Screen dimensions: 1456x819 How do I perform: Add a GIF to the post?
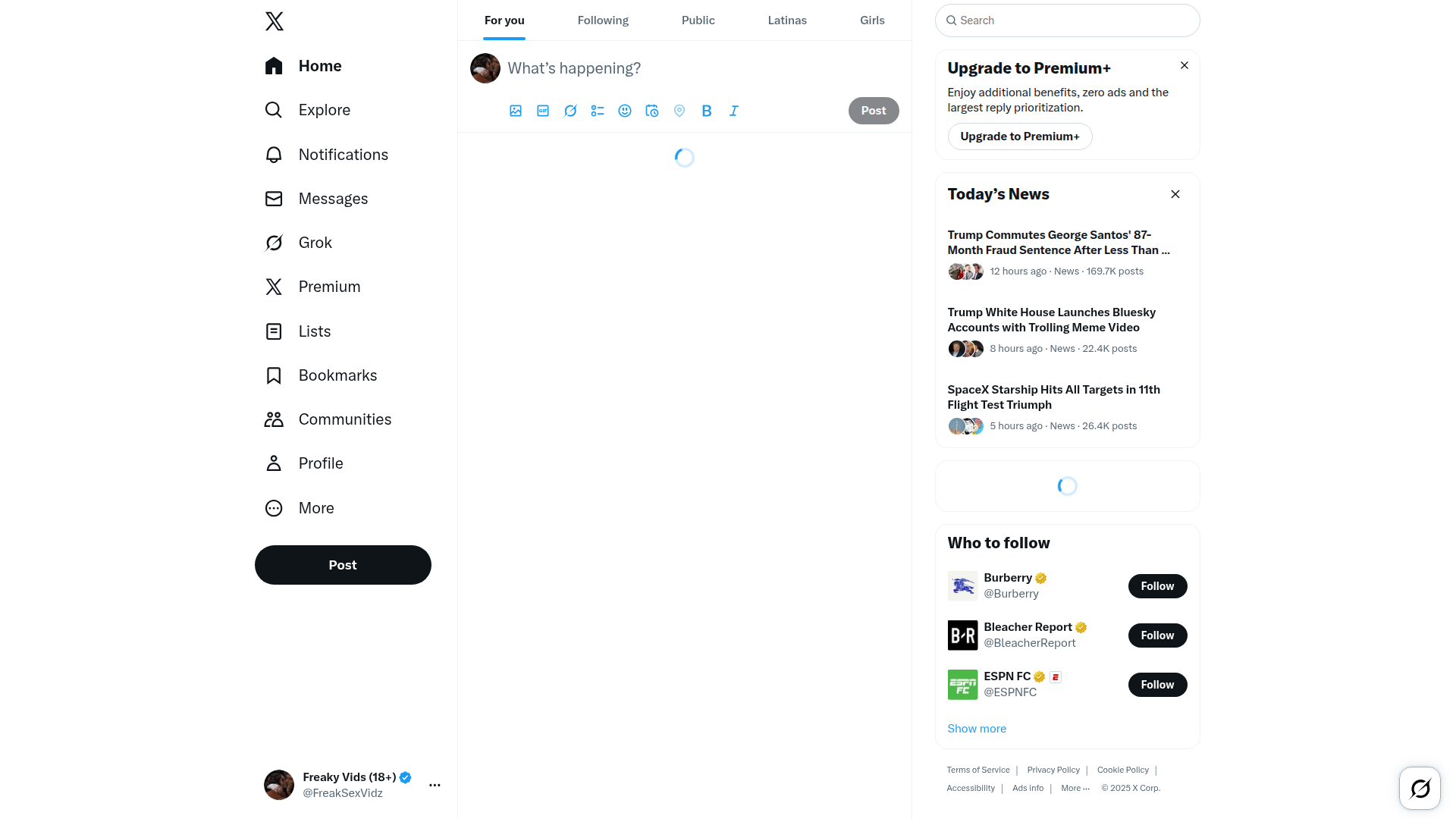(x=543, y=111)
